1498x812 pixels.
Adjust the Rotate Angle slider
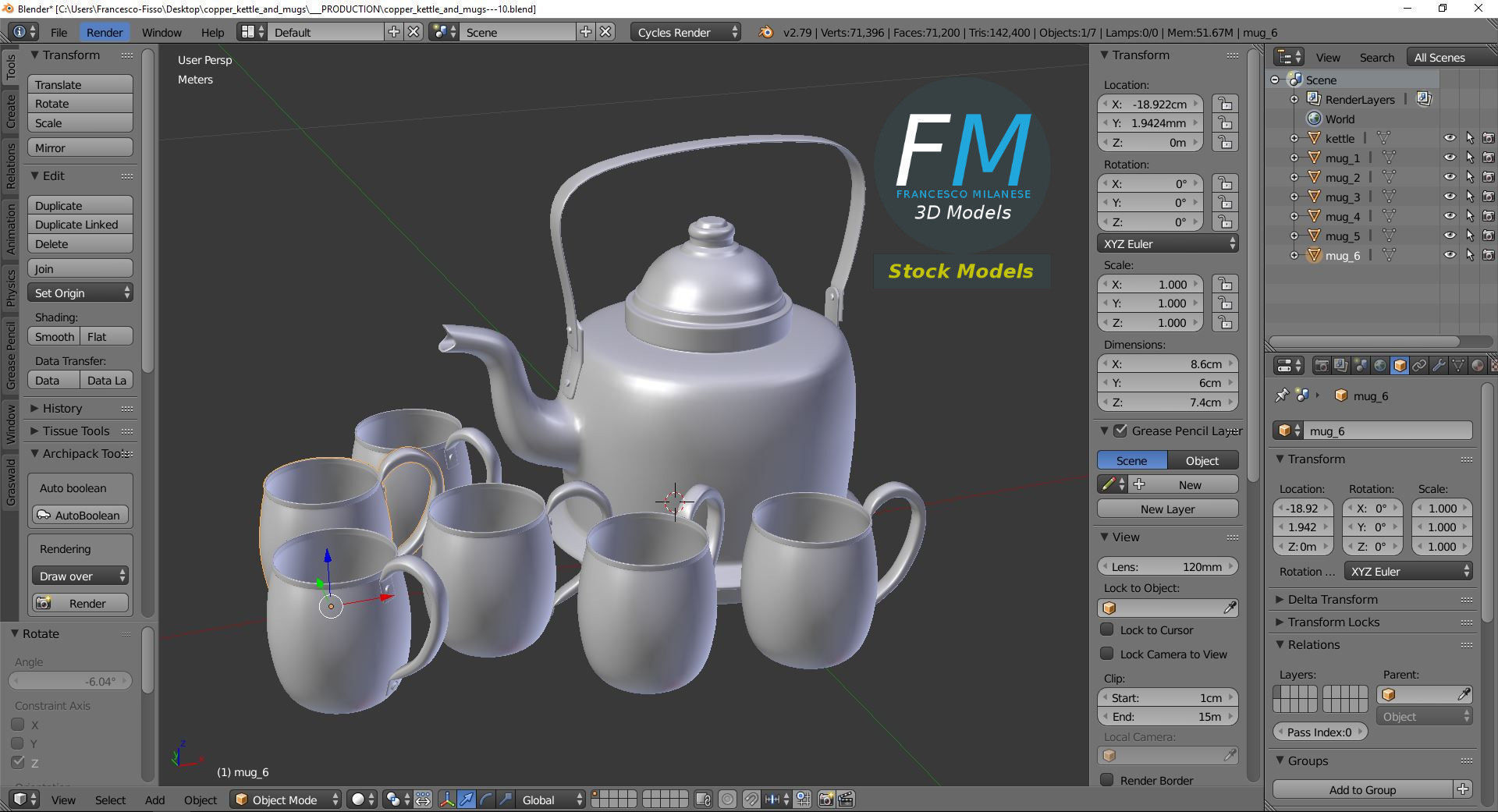click(x=70, y=681)
